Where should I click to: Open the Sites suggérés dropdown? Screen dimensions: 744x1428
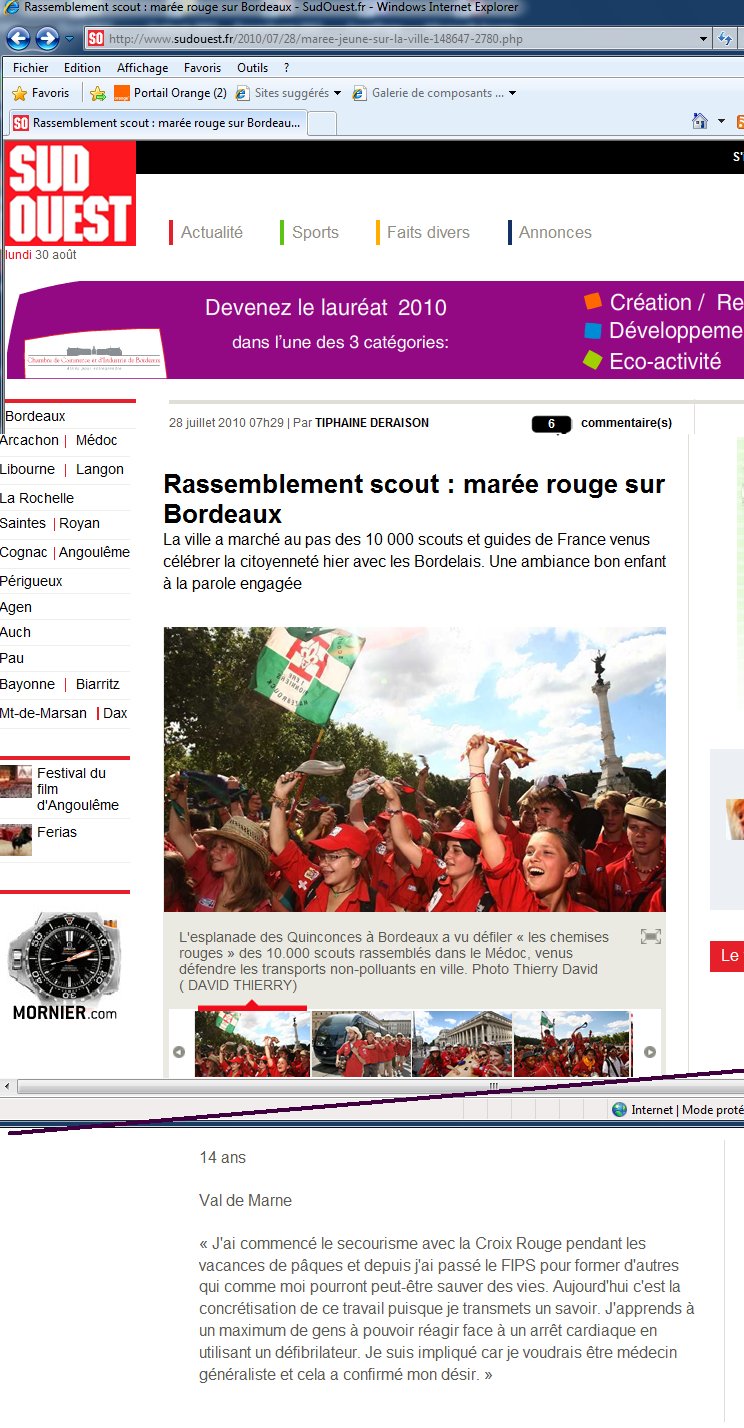coord(337,93)
